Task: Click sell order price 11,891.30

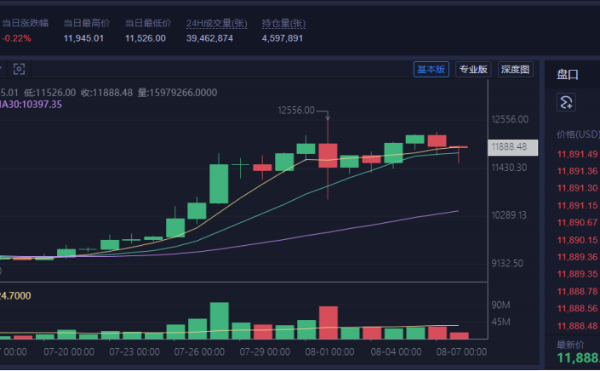Action: coord(577,188)
